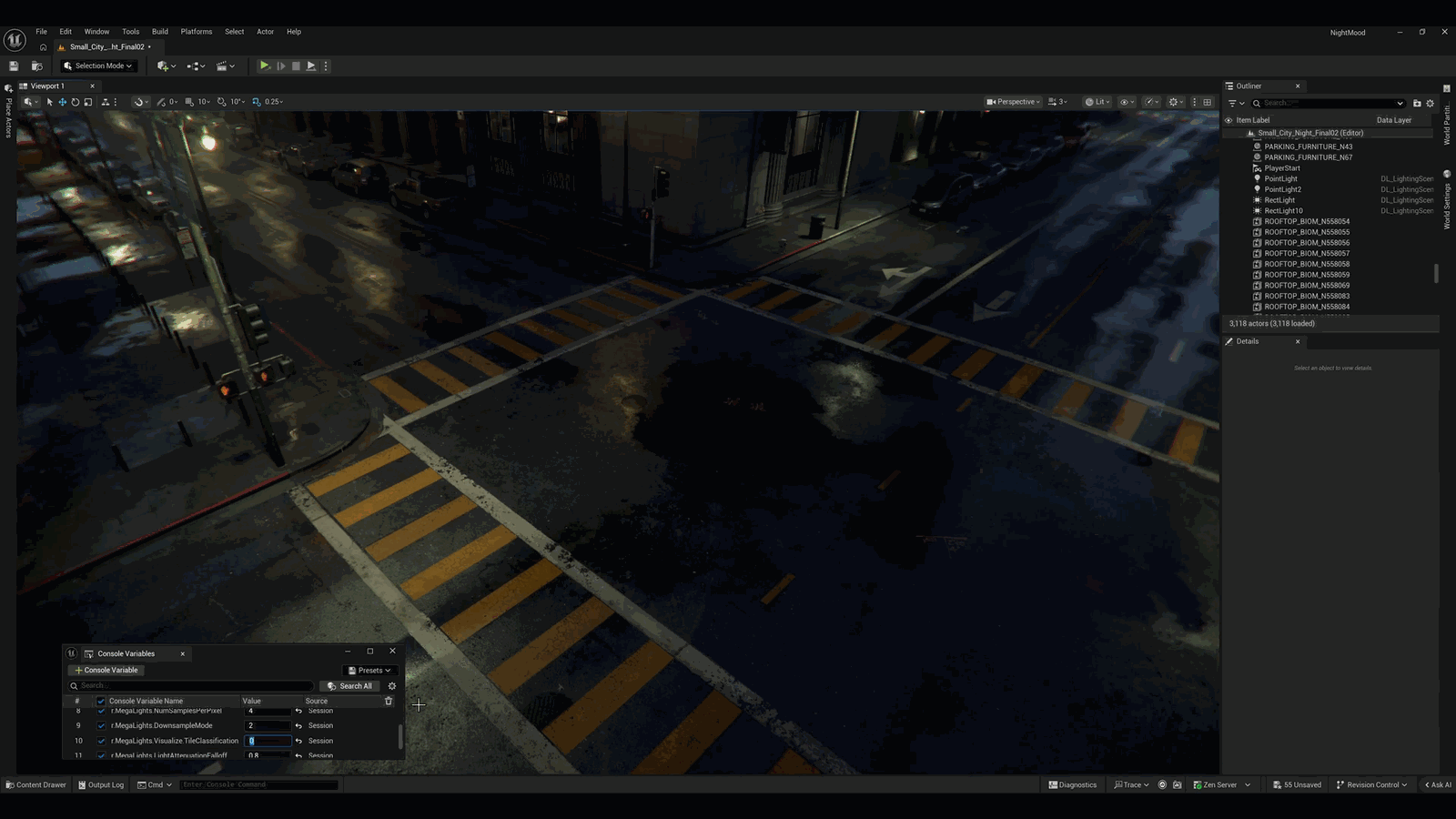Image resolution: width=1456 pixels, height=819 pixels.
Task: Toggle the scale snapping 0.25 icon
Action: tap(257, 102)
